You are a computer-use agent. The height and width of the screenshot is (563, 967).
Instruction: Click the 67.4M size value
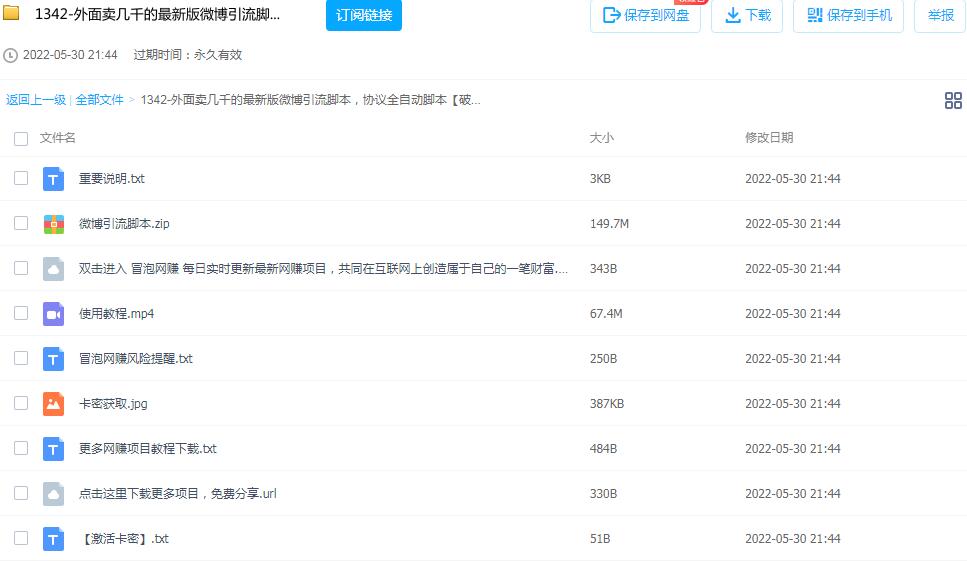[606, 314]
